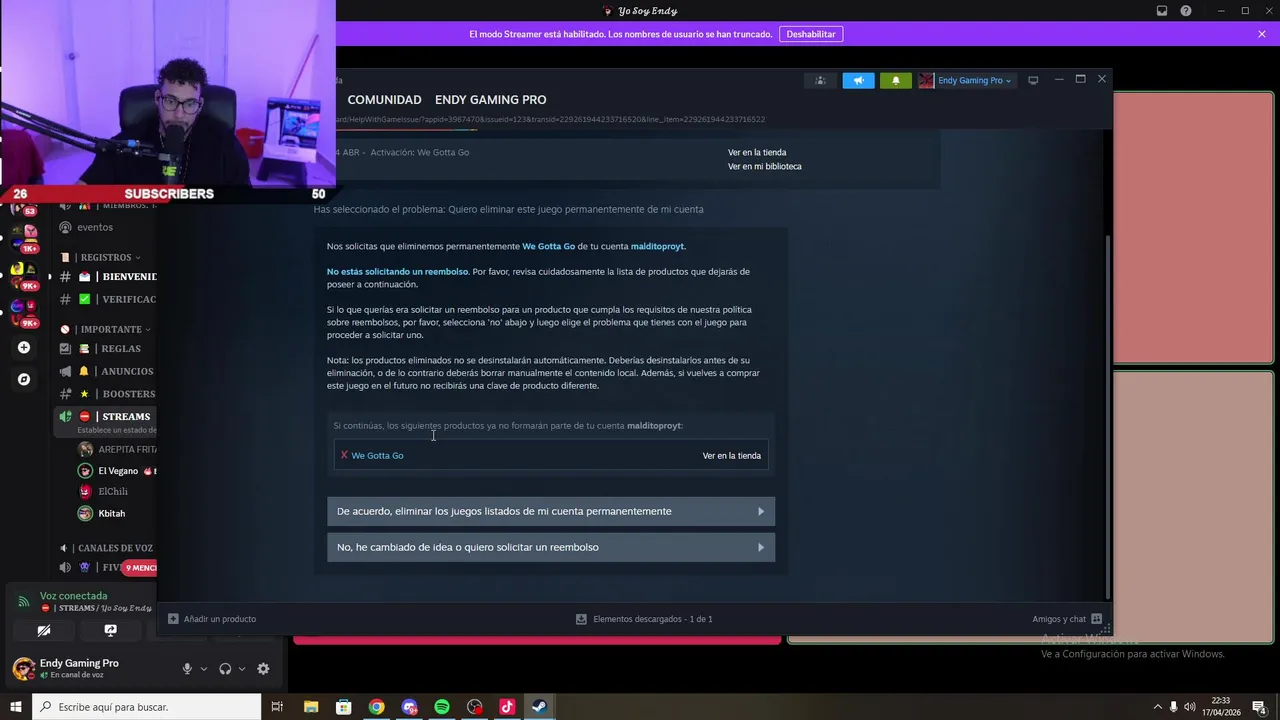Open Discord server discovery compass
This screenshot has width=1280, height=720.
24,379
